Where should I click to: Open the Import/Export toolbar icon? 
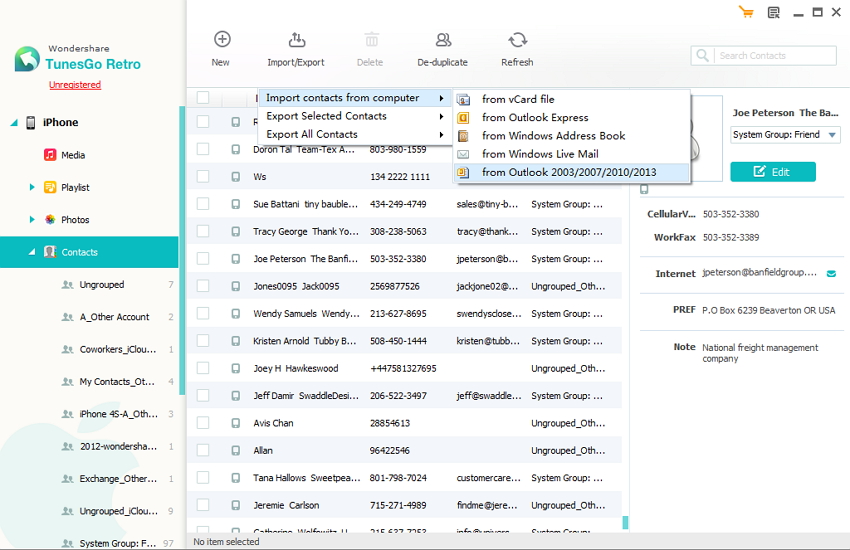[x=296, y=40]
